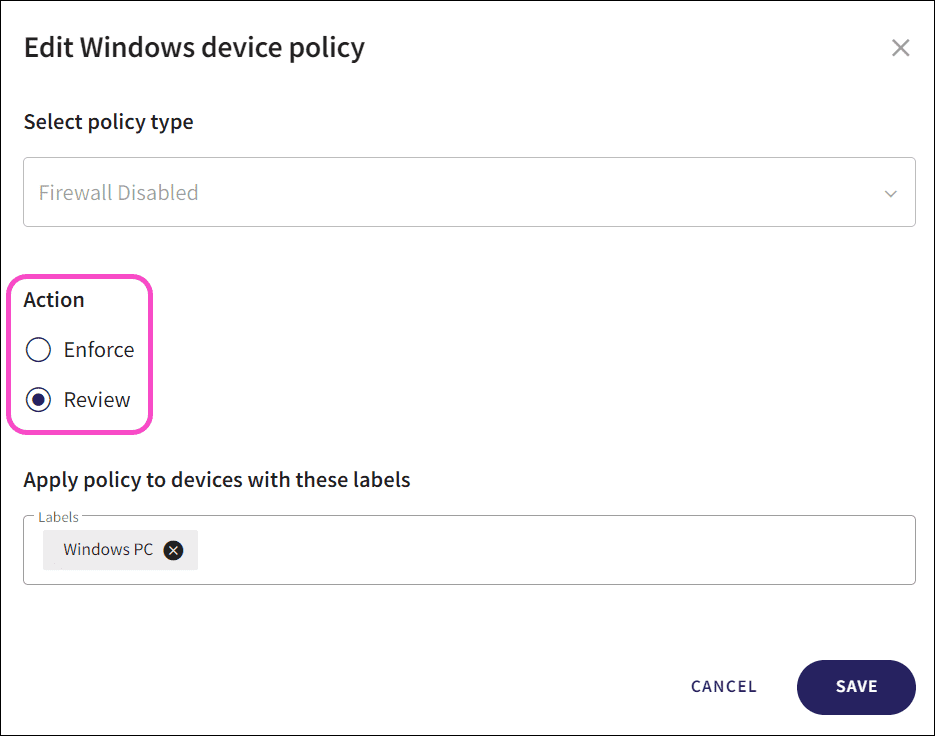This screenshot has height=736, width=935.
Task: Enable the Enforce radio button
Action: (x=38, y=349)
